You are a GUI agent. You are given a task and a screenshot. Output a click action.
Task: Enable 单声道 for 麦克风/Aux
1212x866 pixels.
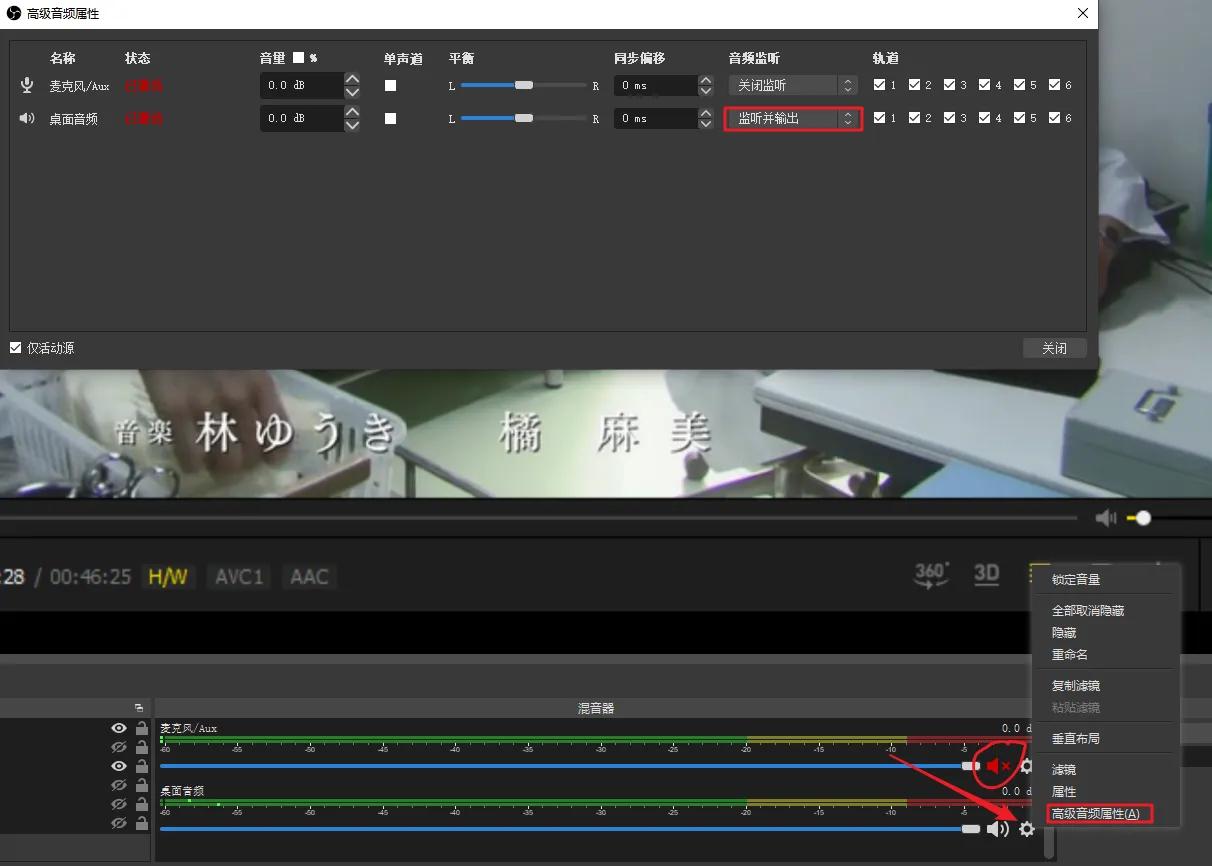click(x=391, y=85)
